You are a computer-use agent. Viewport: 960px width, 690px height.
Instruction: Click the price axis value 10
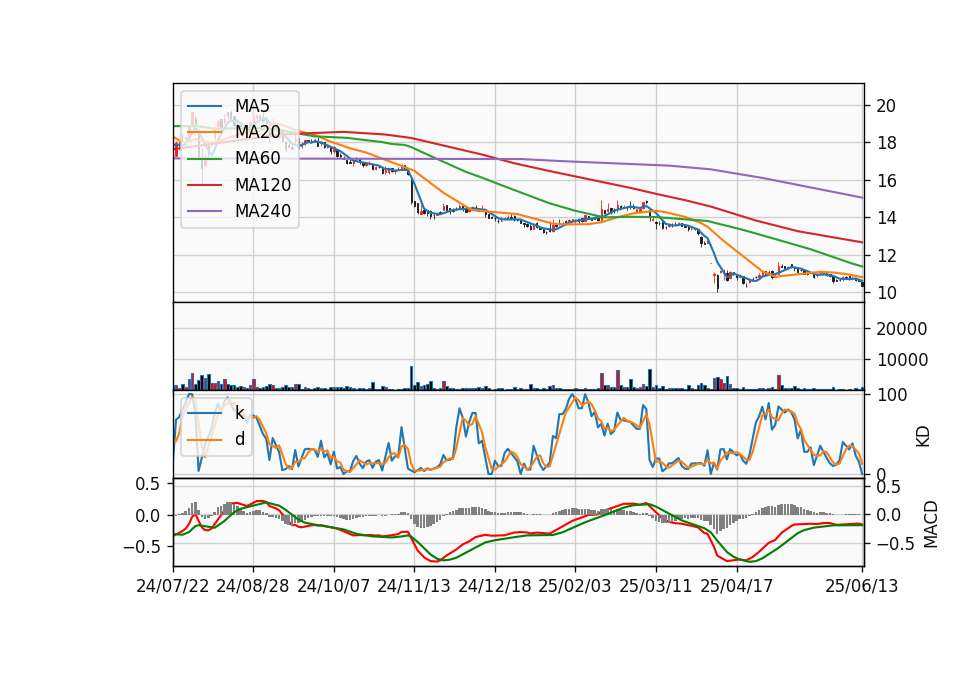coord(886,293)
